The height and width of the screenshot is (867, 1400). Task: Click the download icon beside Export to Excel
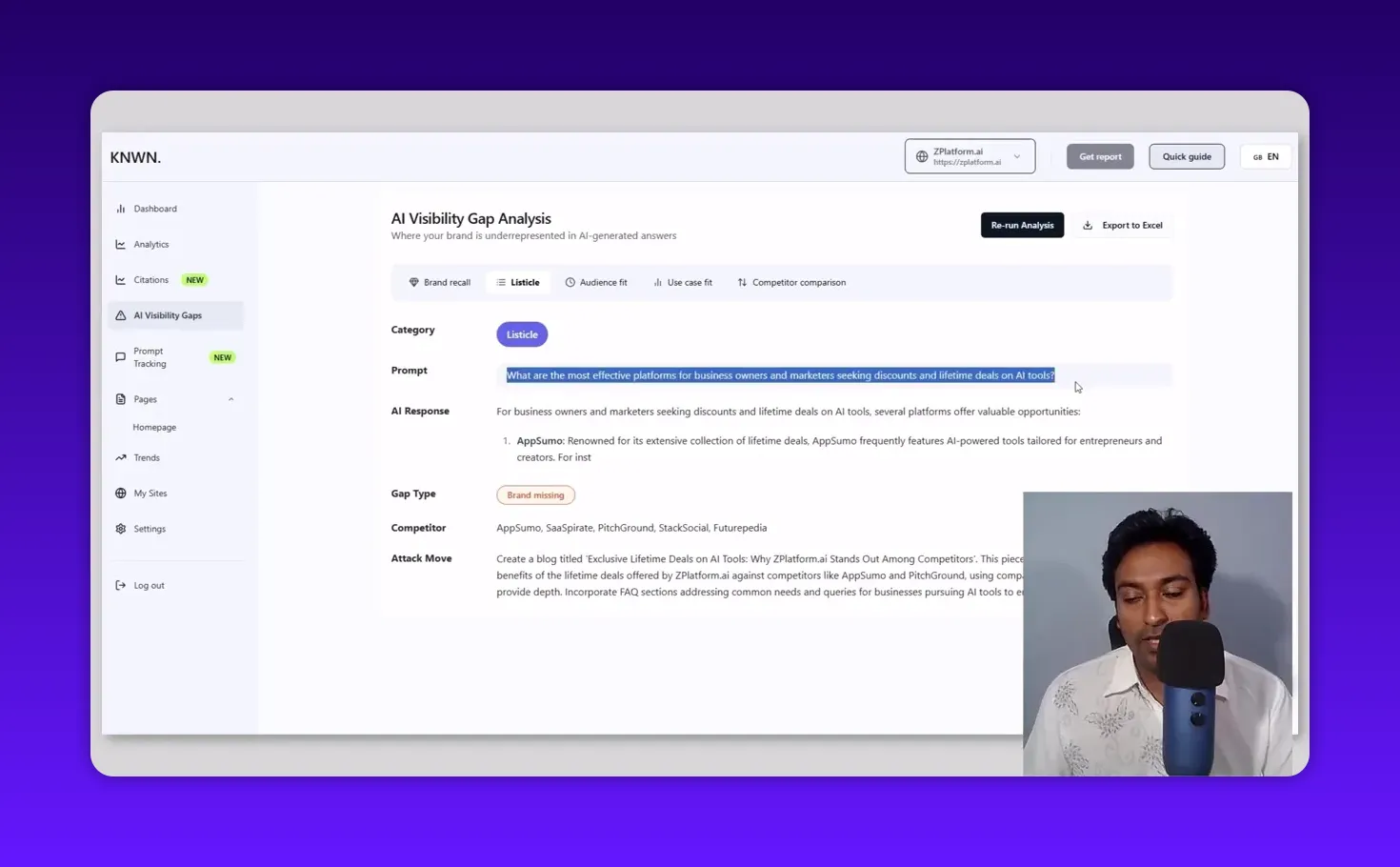(1087, 225)
